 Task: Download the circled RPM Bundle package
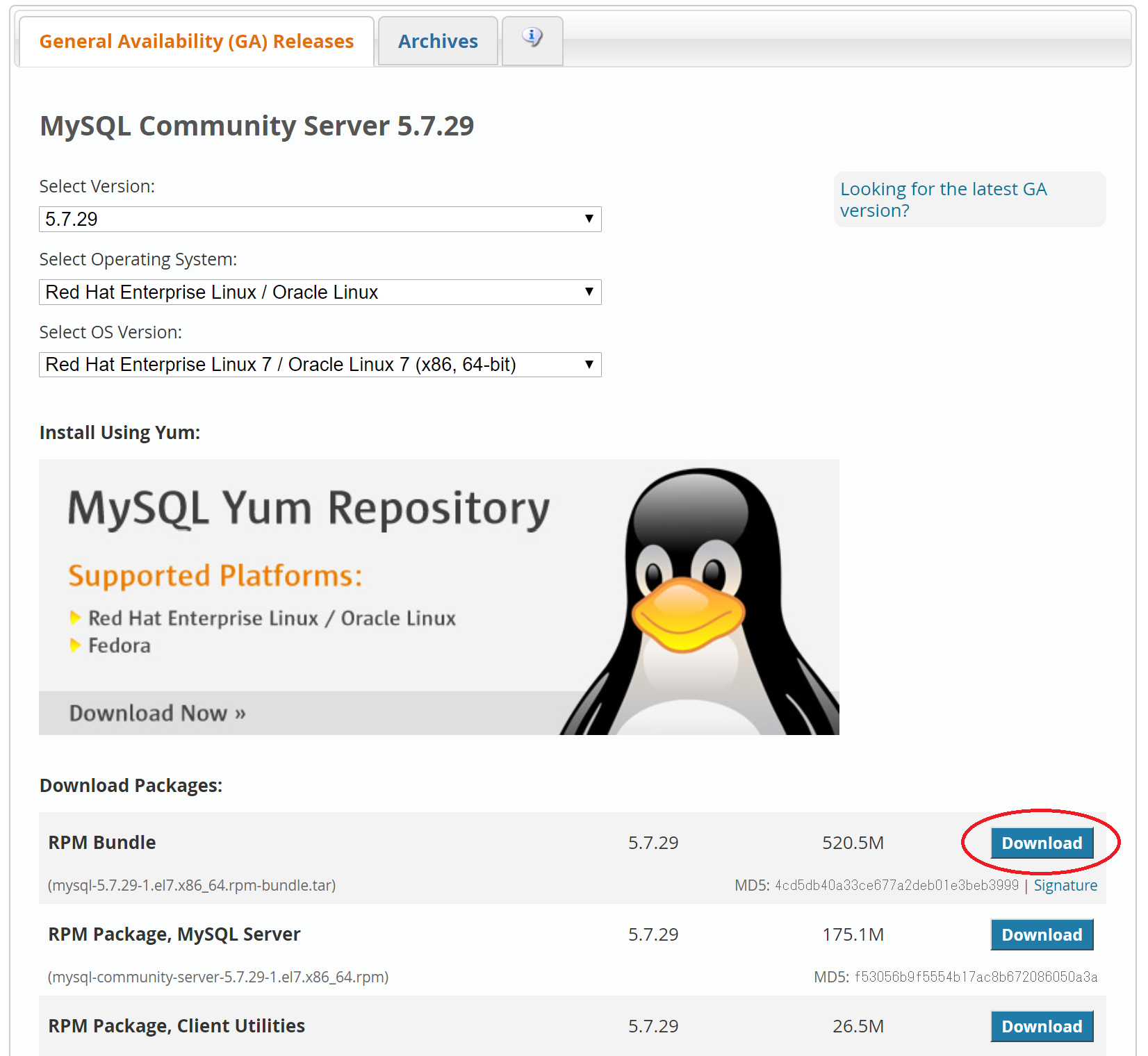coord(1040,843)
